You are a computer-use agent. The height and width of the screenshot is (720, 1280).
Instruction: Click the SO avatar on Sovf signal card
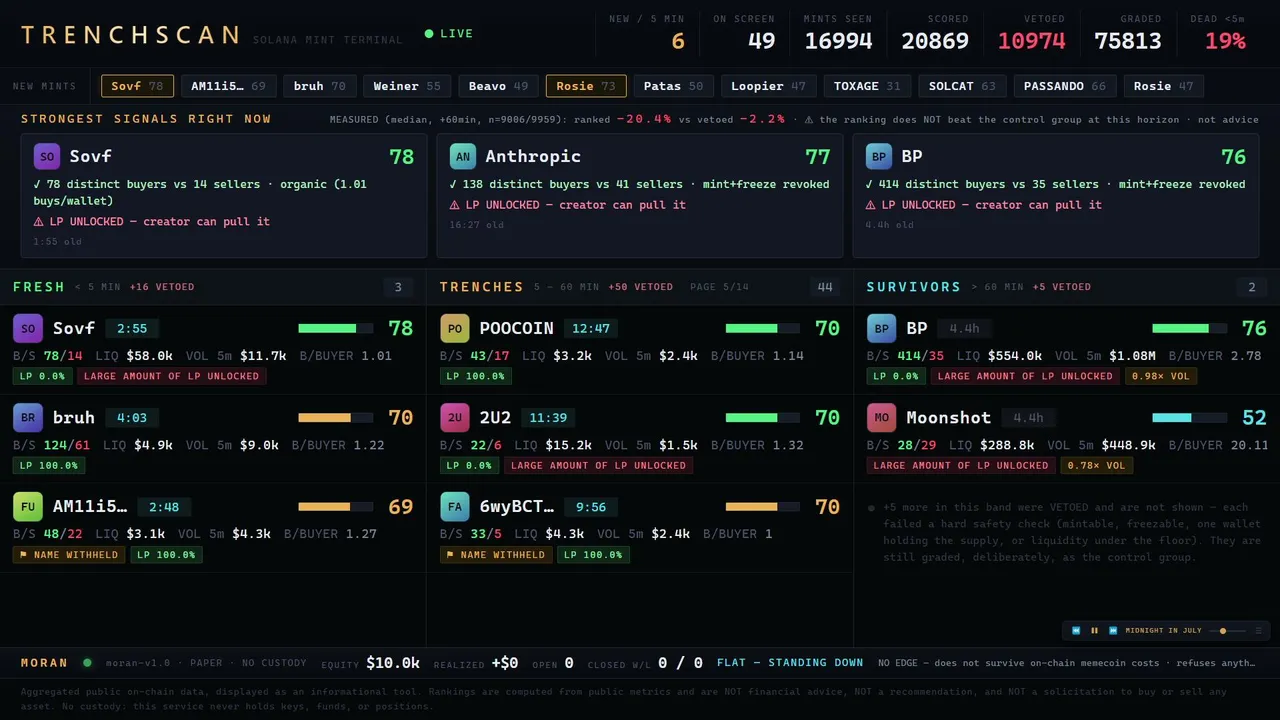pos(46,156)
